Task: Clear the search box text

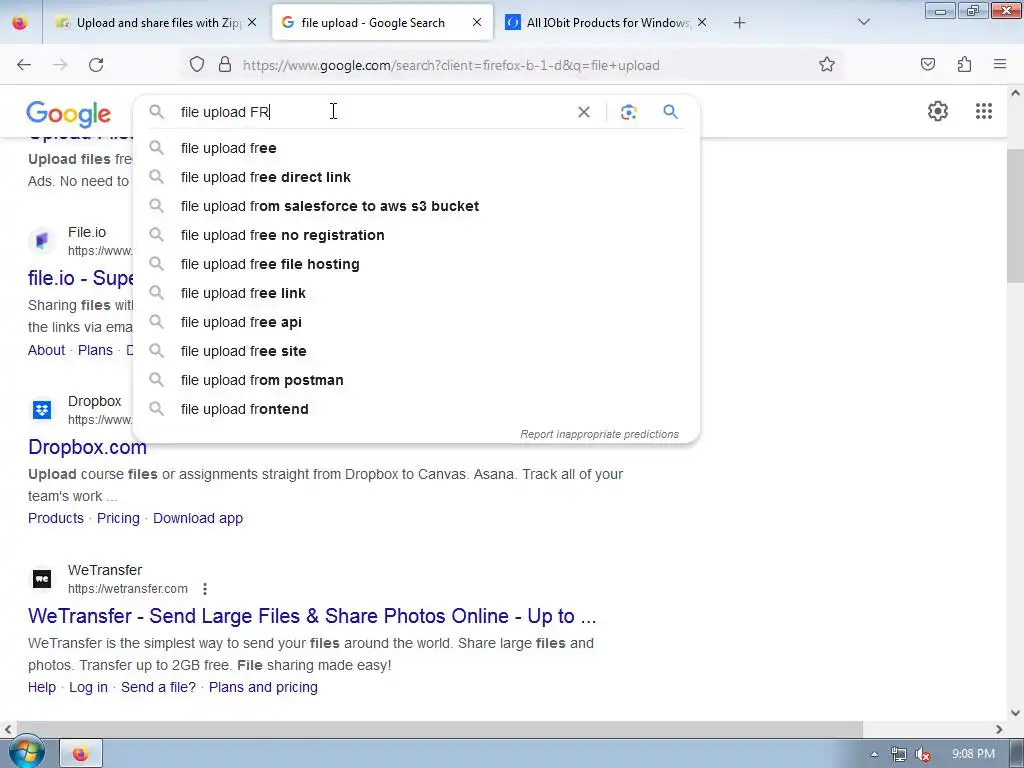Action: (x=584, y=112)
